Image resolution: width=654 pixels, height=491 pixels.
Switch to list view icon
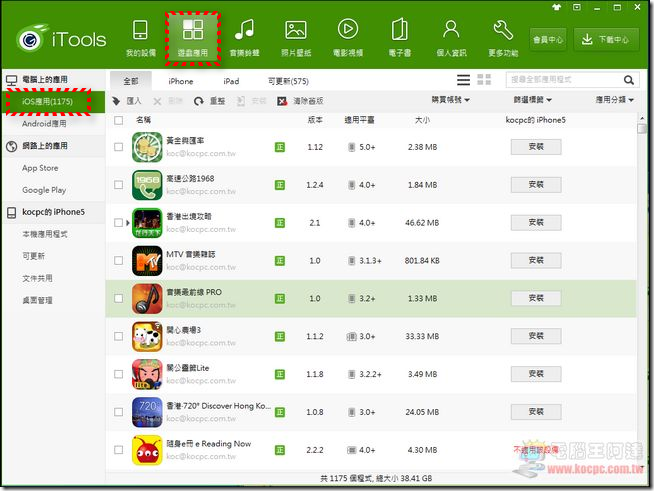tap(463, 80)
